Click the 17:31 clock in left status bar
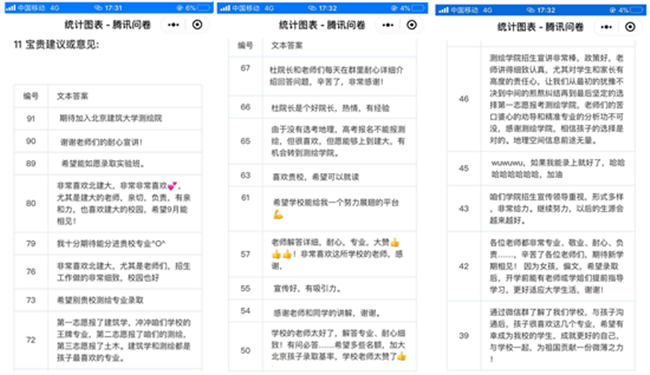The width and height of the screenshot is (650, 375). (113, 8)
